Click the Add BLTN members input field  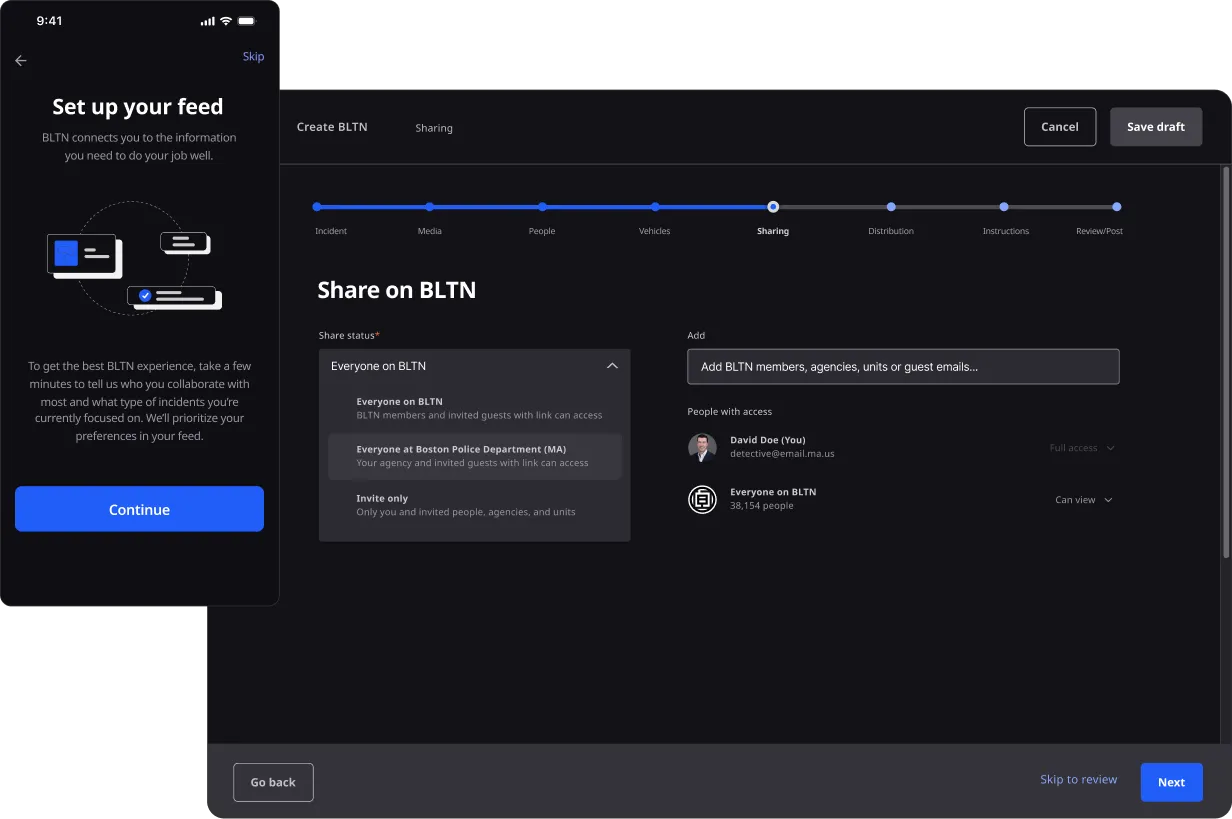(x=903, y=366)
